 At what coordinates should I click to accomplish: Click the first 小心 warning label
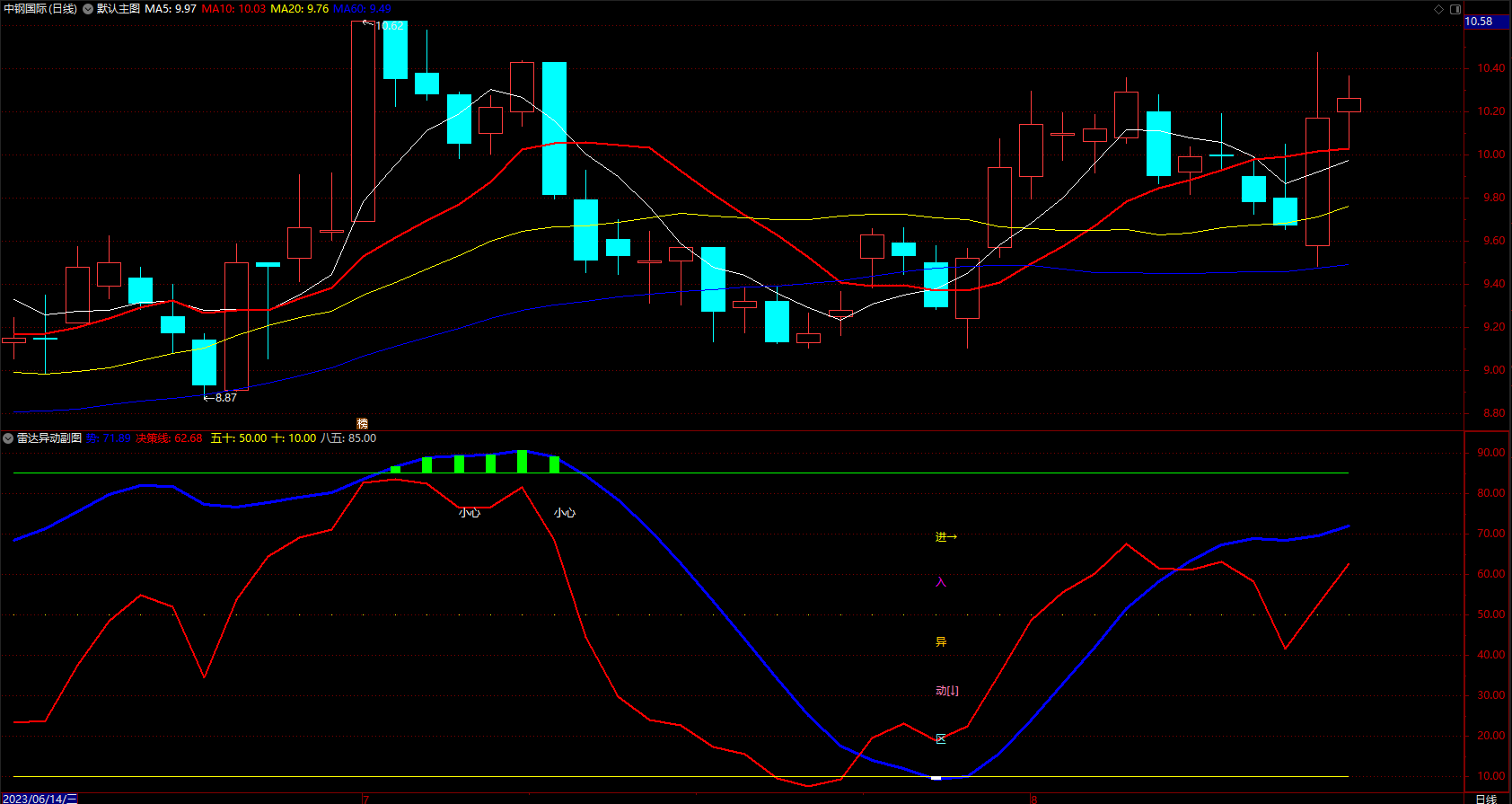pyautogui.click(x=469, y=513)
